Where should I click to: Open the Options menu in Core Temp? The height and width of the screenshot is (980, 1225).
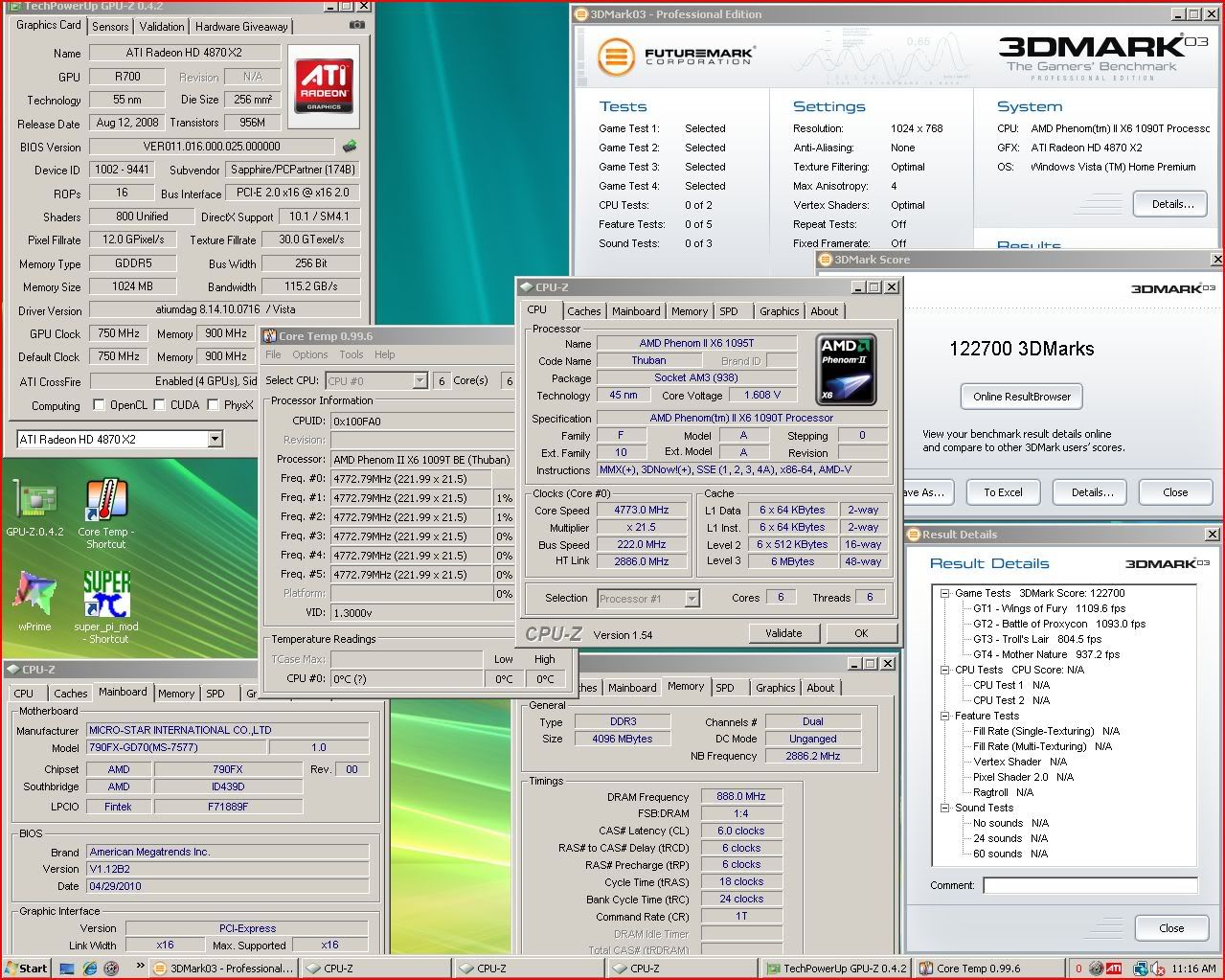click(x=310, y=354)
